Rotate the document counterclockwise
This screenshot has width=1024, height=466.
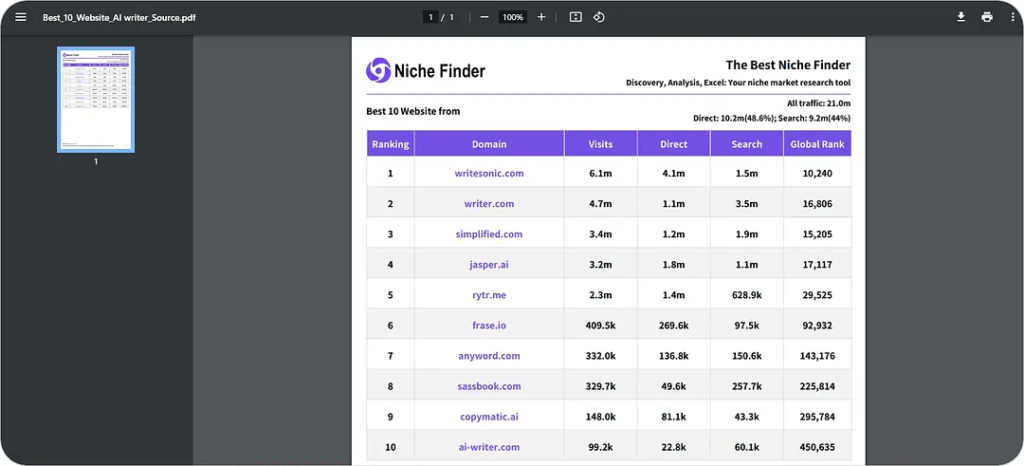599,17
